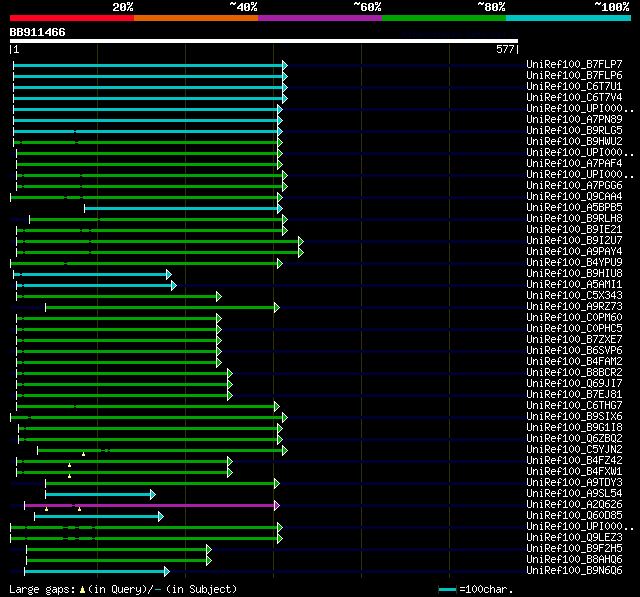
Task: Select the UniRef100_B4FAM2 label
Action: pyautogui.click(x=574, y=362)
